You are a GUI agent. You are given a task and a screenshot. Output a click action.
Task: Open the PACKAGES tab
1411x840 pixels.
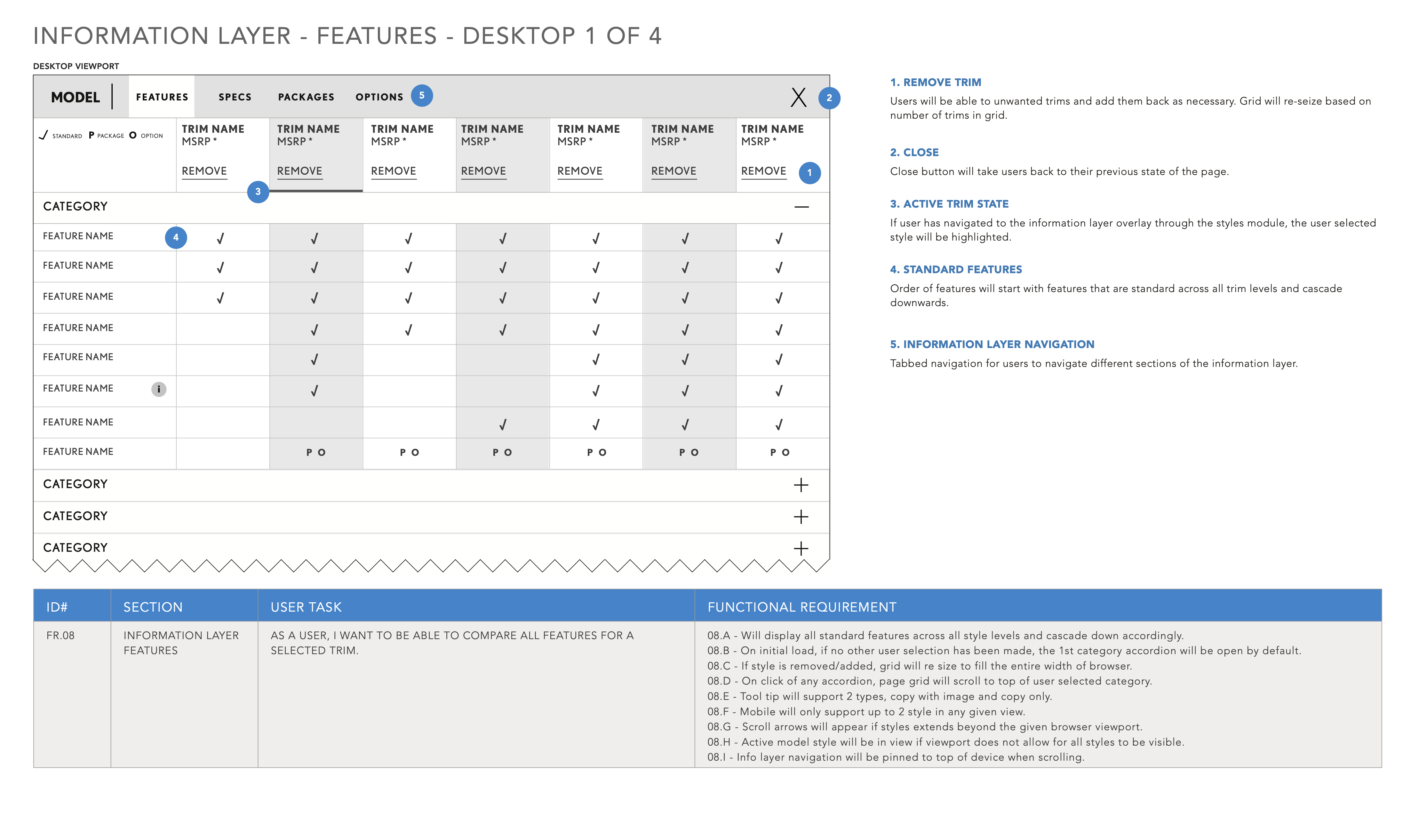pos(306,97)
